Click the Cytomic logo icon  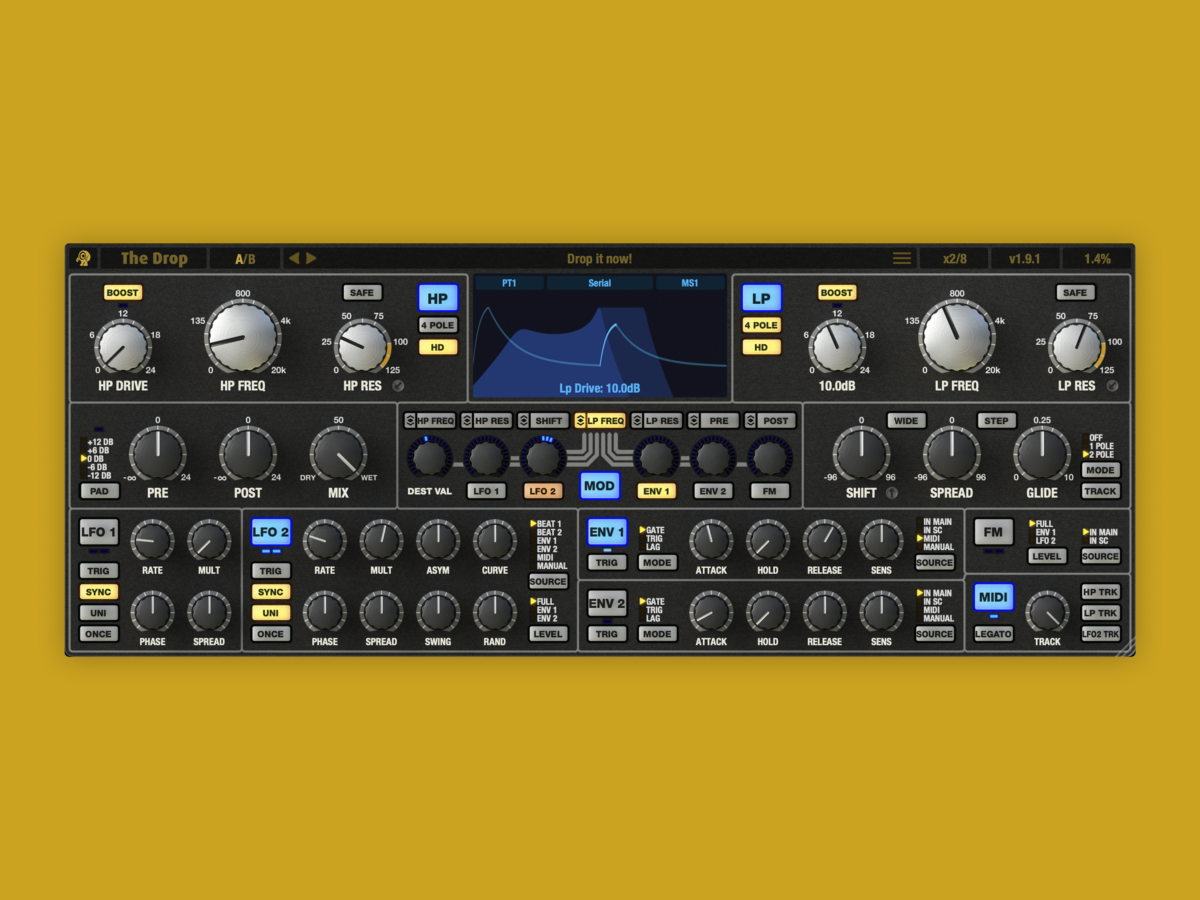pos(83,258)
